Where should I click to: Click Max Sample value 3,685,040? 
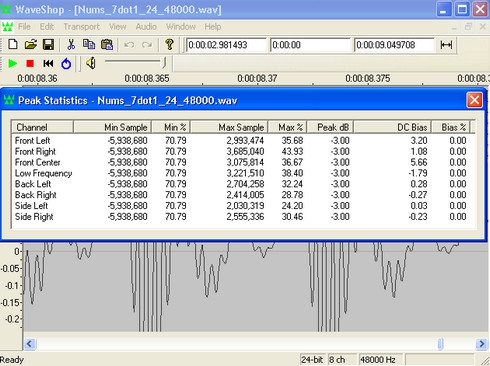(245, 152)
